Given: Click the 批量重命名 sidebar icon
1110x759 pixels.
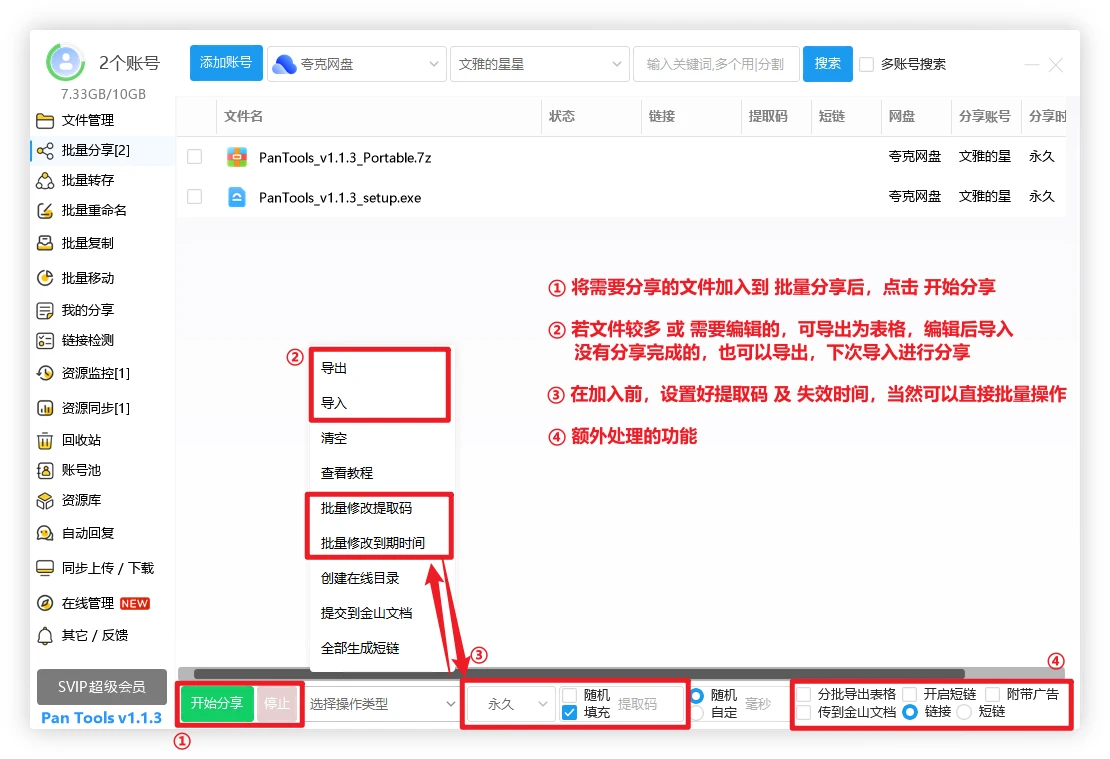Looking at the screenshot, I should point(44,211).
